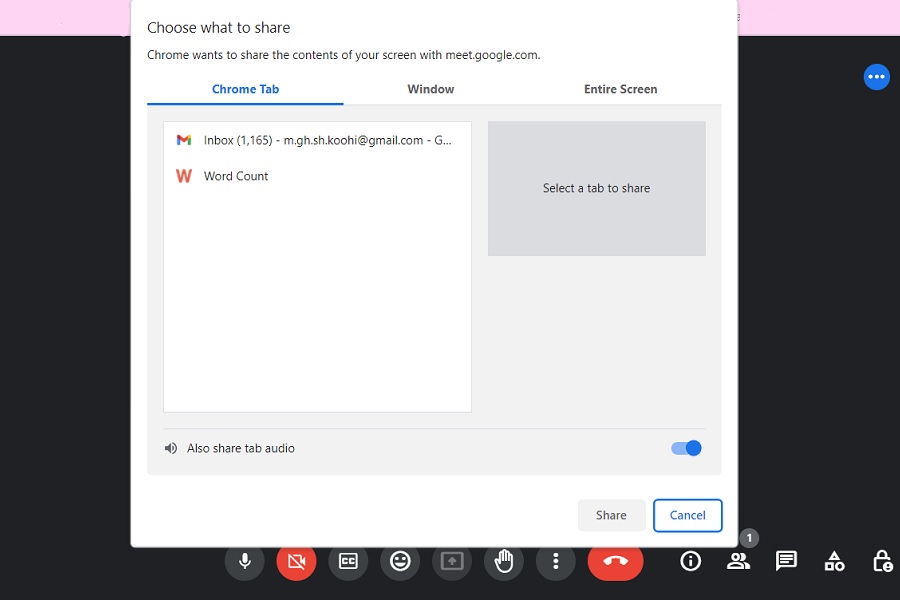Image resolution: width=900 pixels, height=600 pixels.
Task: Toggle the Also share tab audio switch
Action: click(x=686, y=448)
